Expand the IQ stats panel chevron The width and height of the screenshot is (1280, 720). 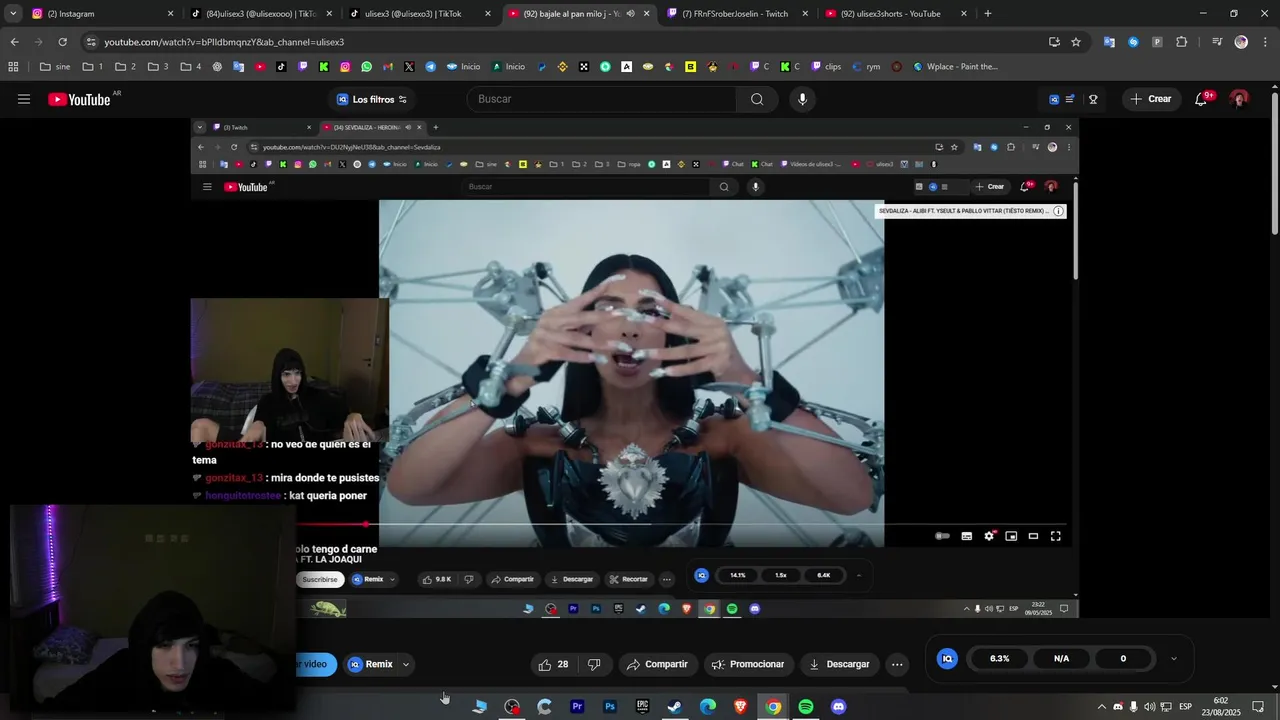tap(1173, 658)
